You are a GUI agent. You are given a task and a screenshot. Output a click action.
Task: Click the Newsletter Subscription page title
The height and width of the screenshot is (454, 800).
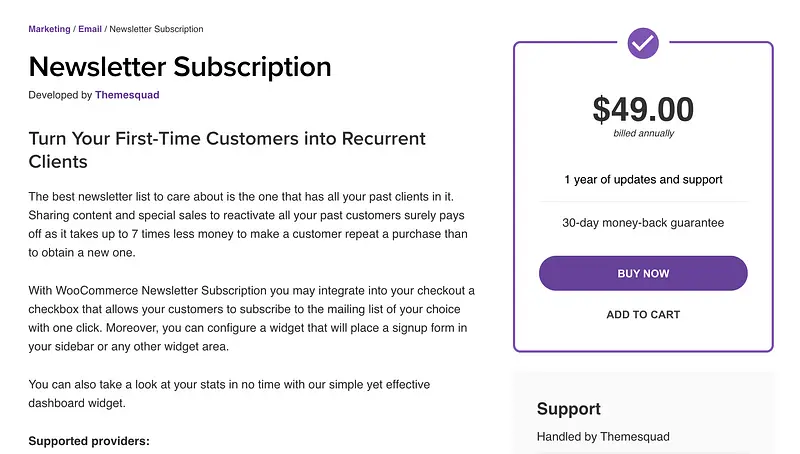(x=180, y=67)
